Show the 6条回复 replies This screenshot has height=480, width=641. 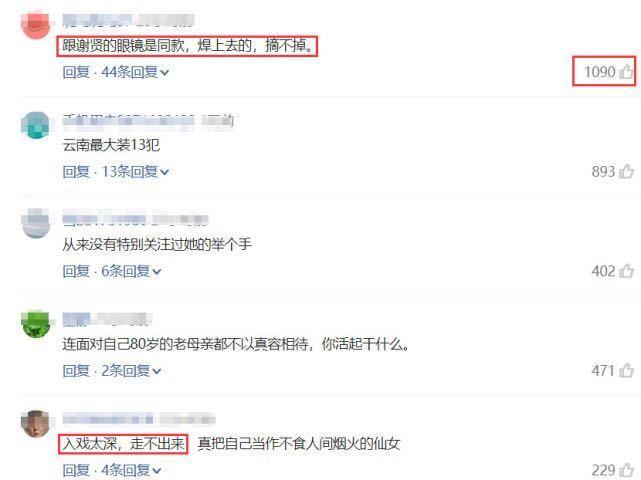(x=131, y=271)
